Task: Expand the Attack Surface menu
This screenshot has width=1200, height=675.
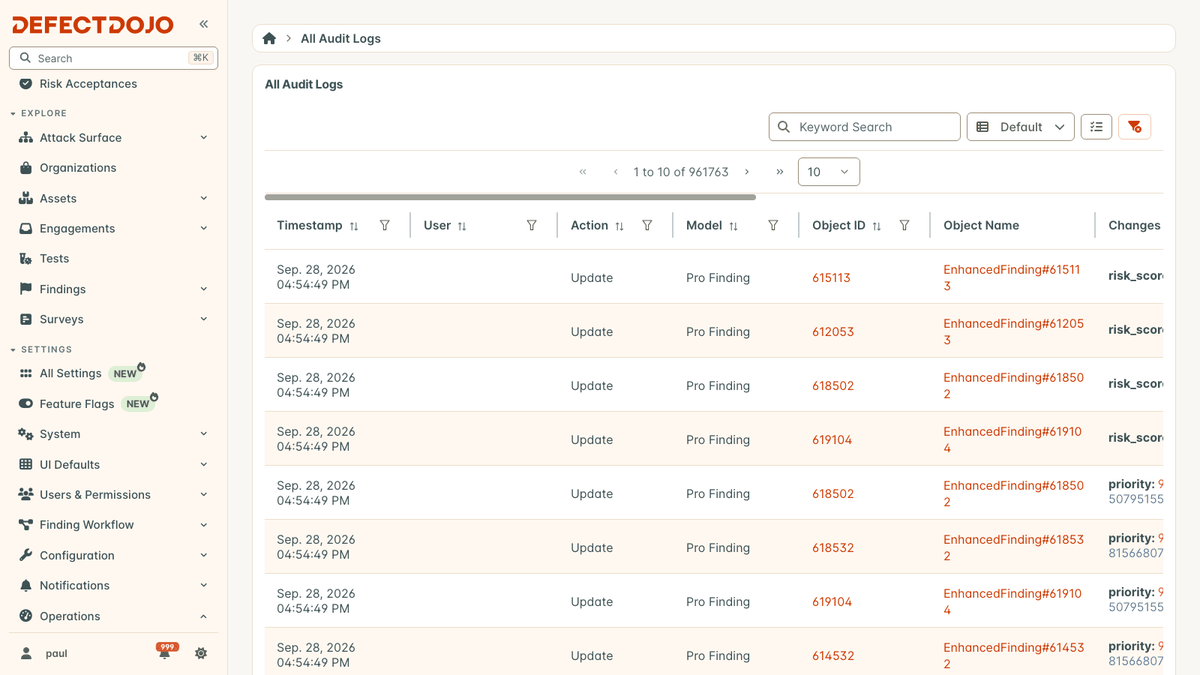Action: point(113,138)
